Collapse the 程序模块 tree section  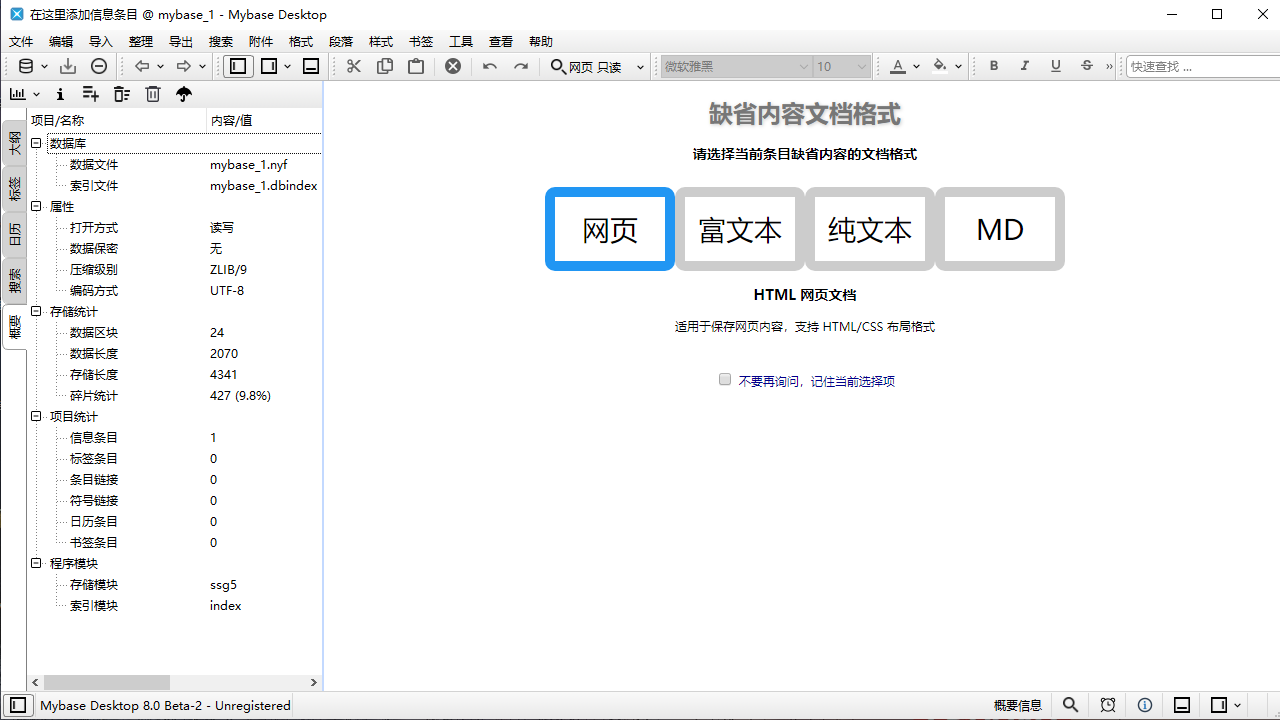36,563
